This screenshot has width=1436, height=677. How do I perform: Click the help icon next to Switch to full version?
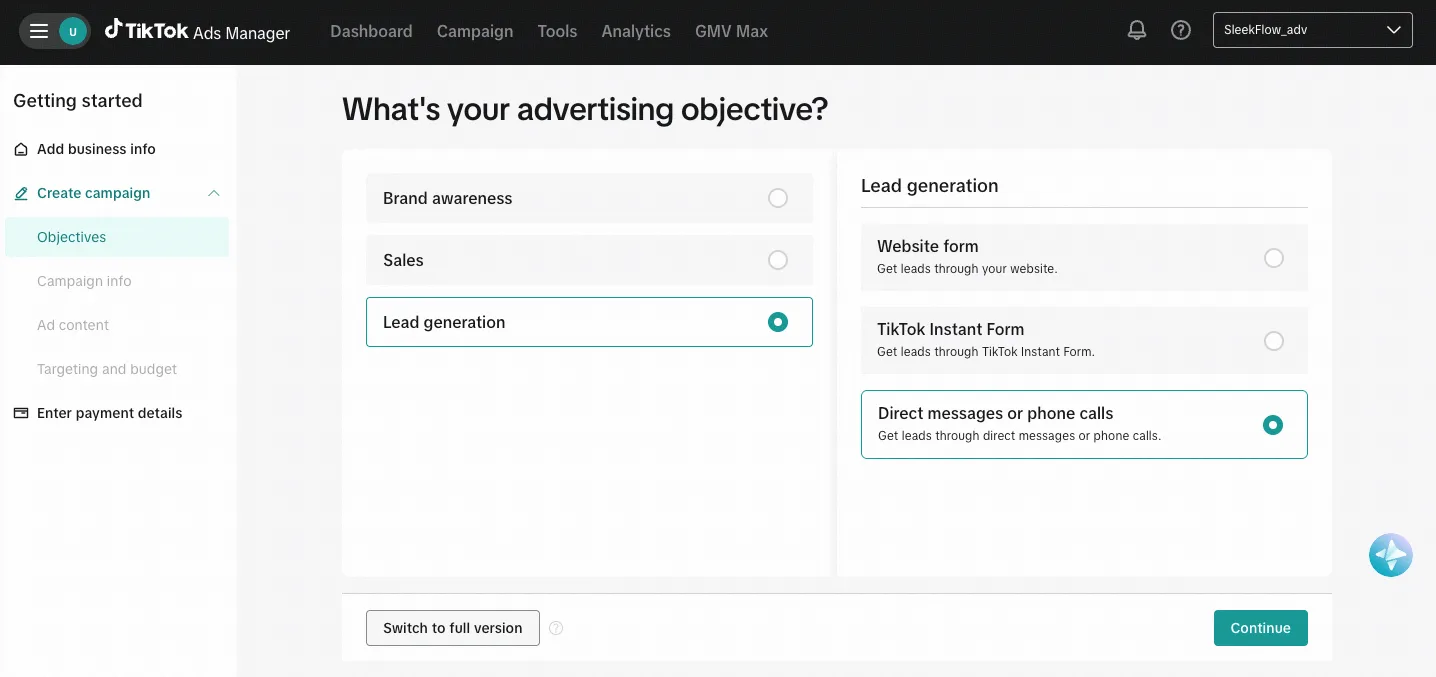pyautogui.click(x=555, y=628)
